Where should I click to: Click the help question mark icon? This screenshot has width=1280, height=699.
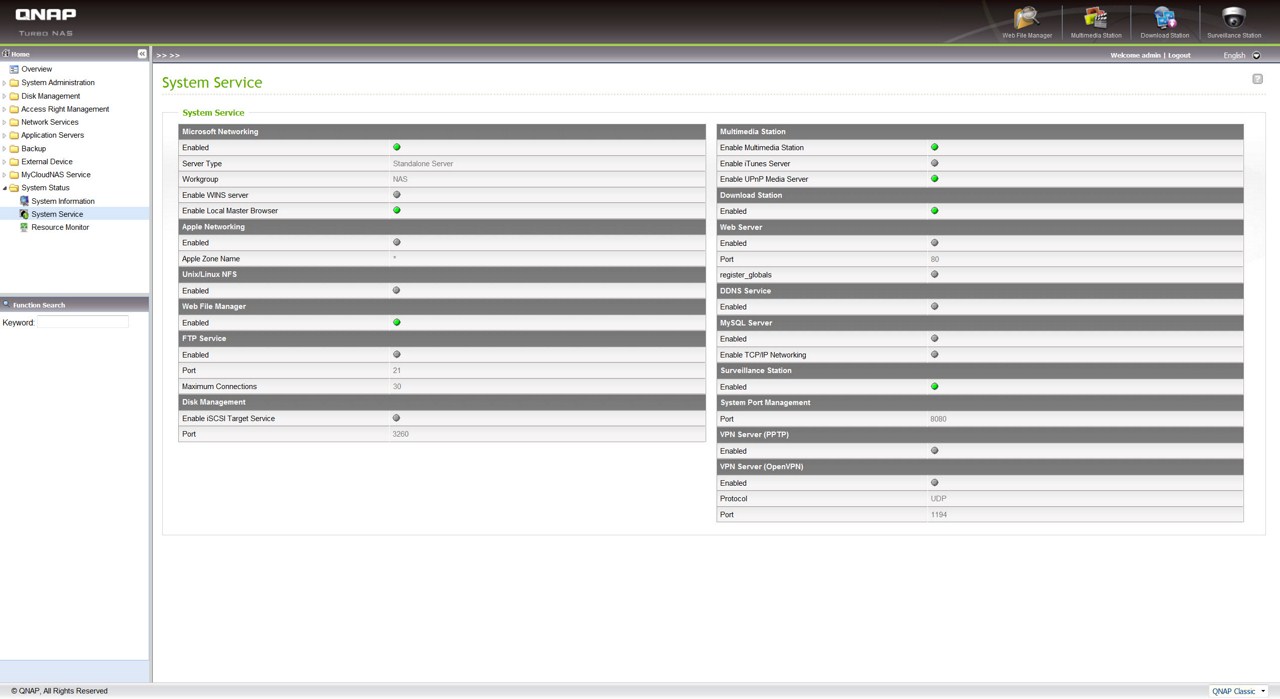tap(1257, 79)
